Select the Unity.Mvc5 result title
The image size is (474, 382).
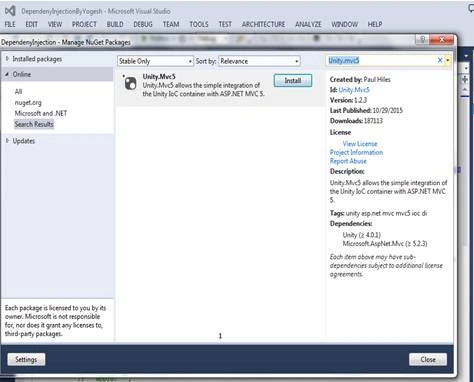pos(159,76)
